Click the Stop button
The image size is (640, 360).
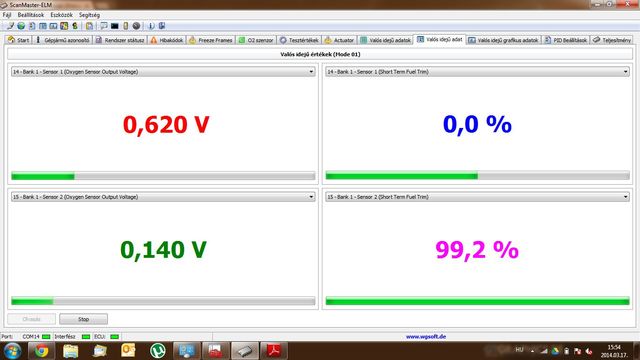point(84,319)
